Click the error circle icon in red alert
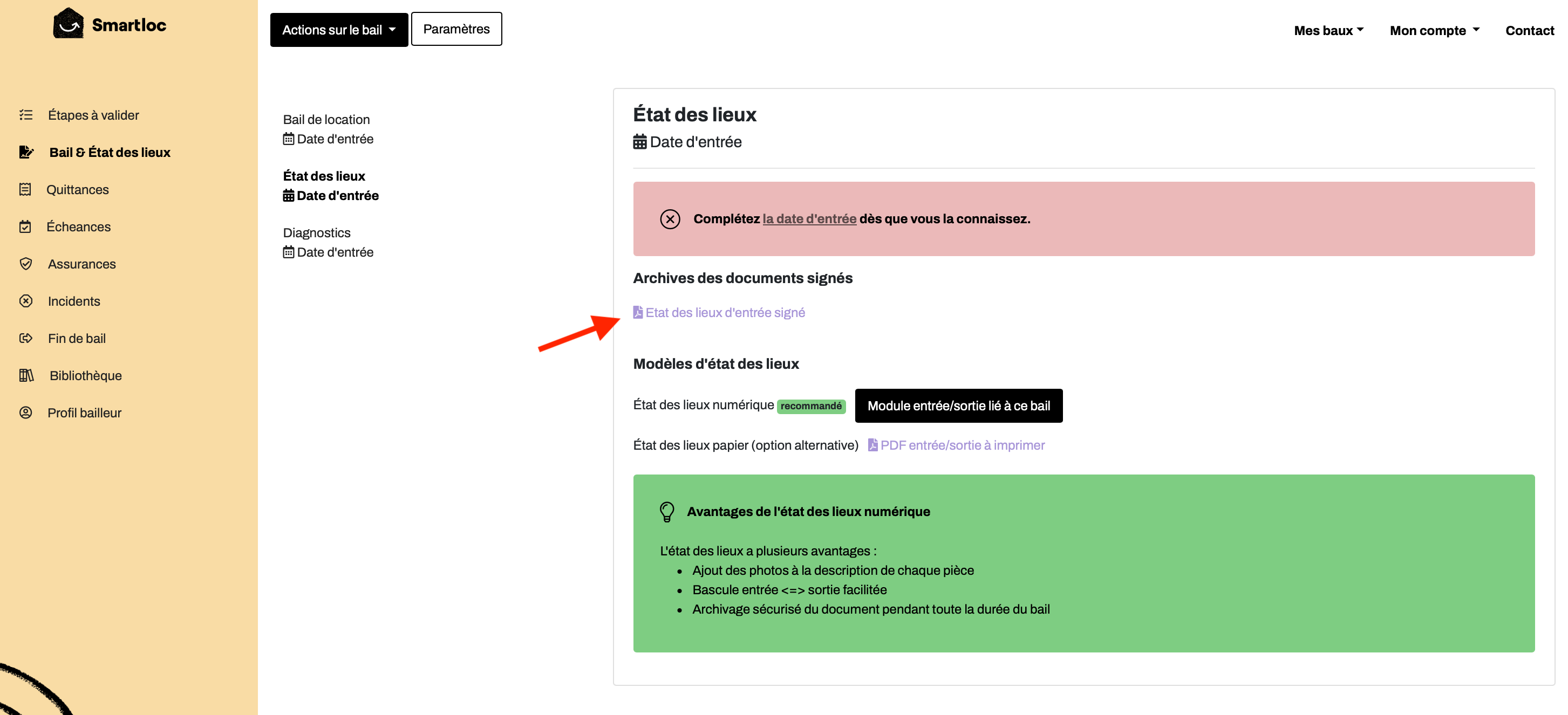 pos(670,219)
